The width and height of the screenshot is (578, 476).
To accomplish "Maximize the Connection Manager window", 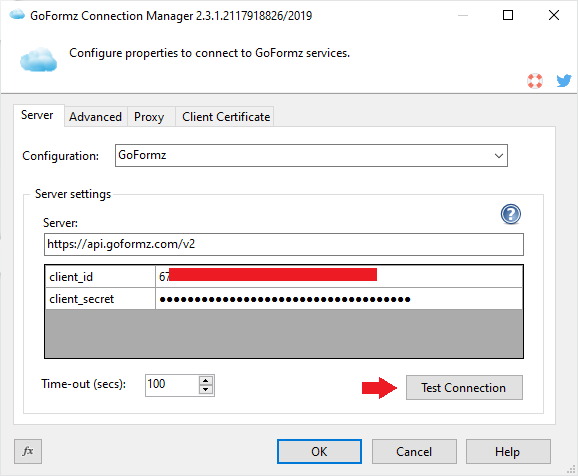I will click(508, 15).
